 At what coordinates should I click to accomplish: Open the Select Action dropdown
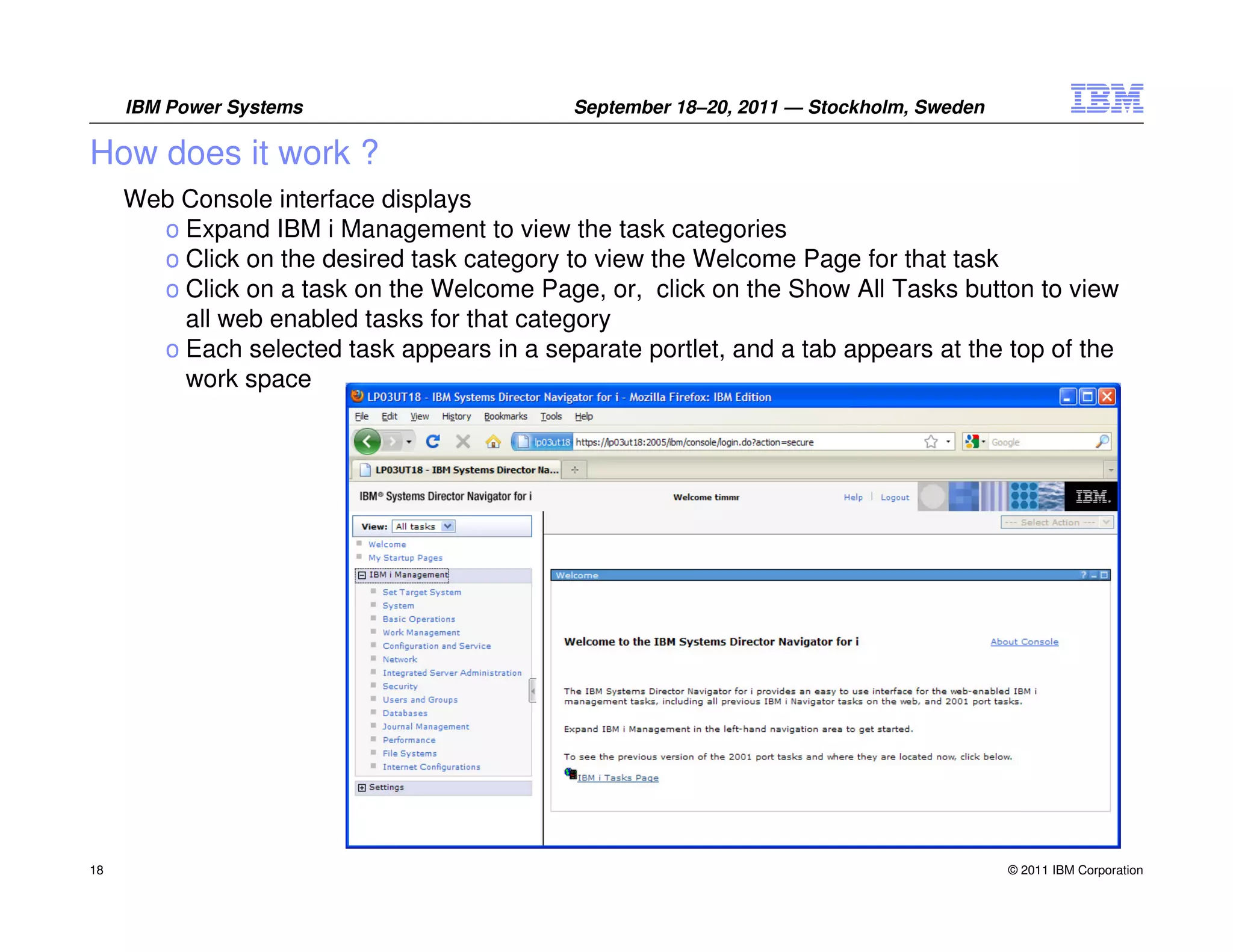[x=1057, y=522]
